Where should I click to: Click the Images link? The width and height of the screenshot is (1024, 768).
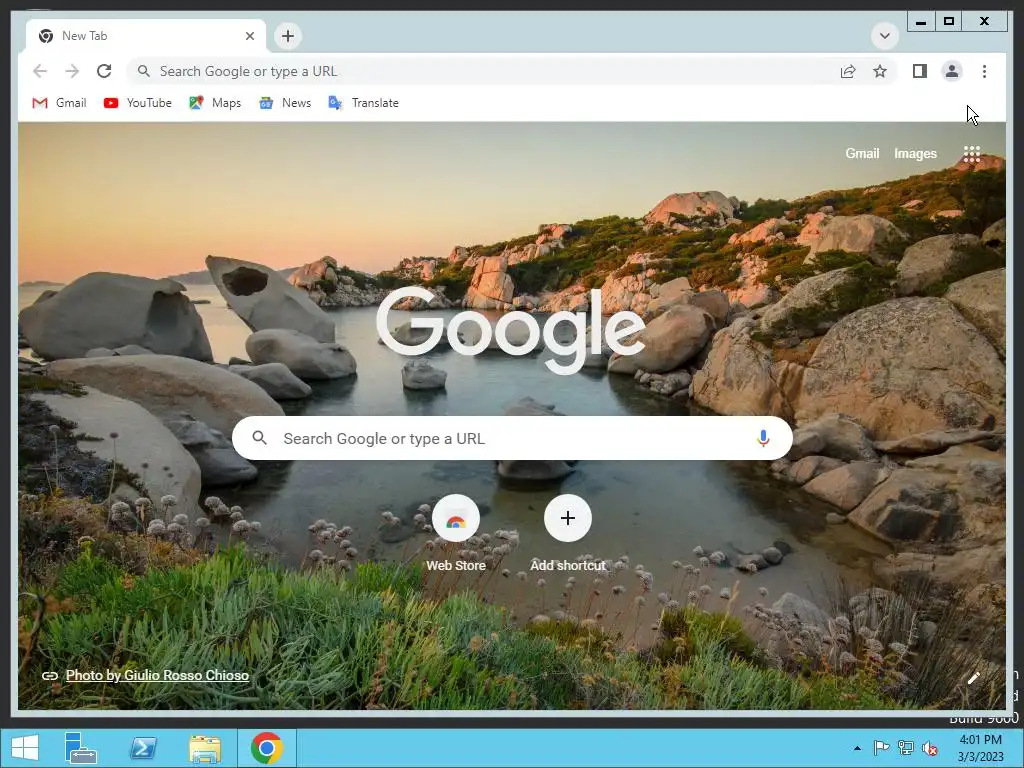(915, 153)
